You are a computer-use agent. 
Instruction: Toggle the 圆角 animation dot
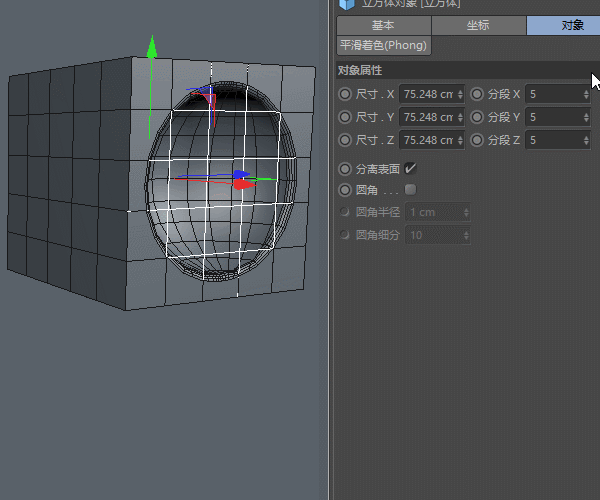(345, 190)
